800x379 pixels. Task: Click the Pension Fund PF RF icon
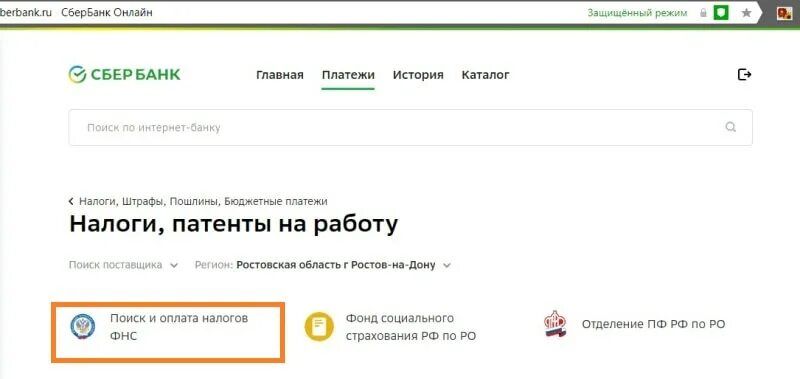555,324
